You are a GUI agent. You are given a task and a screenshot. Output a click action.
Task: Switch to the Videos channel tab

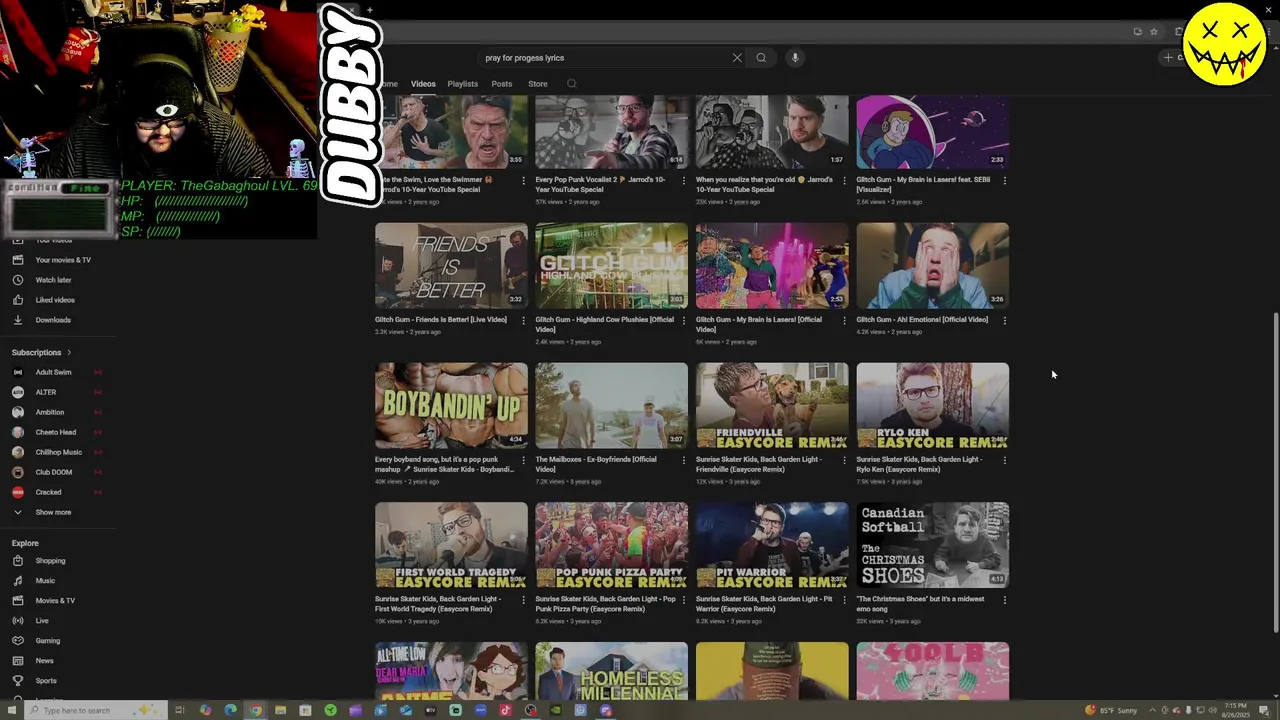click(423, 84)
